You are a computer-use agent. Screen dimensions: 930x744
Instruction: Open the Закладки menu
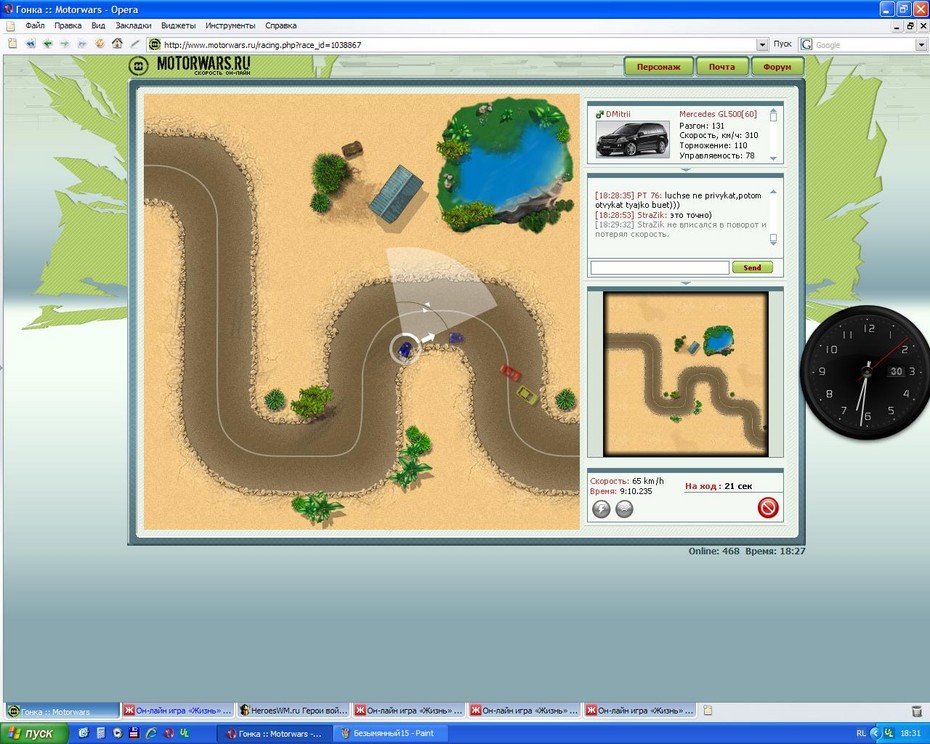point(133,26)
